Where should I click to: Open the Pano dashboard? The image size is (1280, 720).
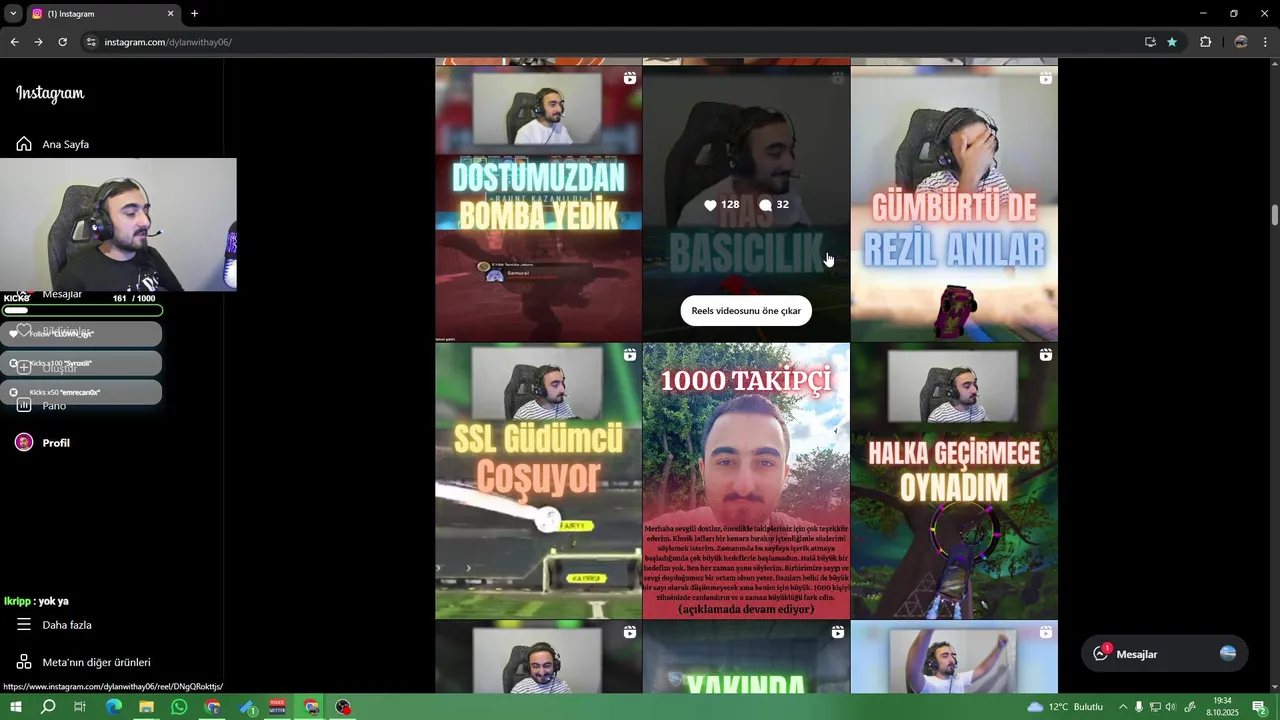click(x=42, y=405)
